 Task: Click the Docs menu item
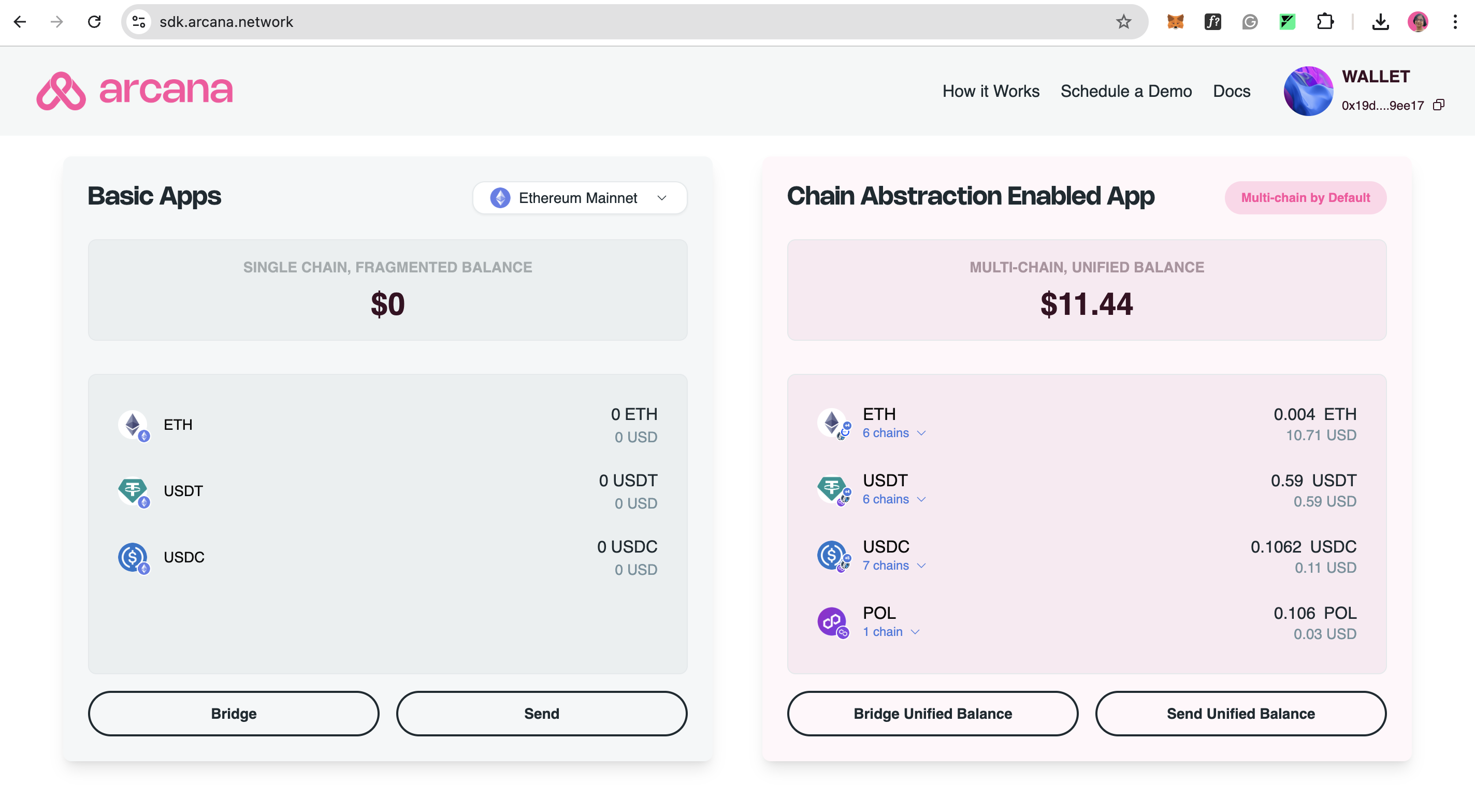click(1231, 91)
